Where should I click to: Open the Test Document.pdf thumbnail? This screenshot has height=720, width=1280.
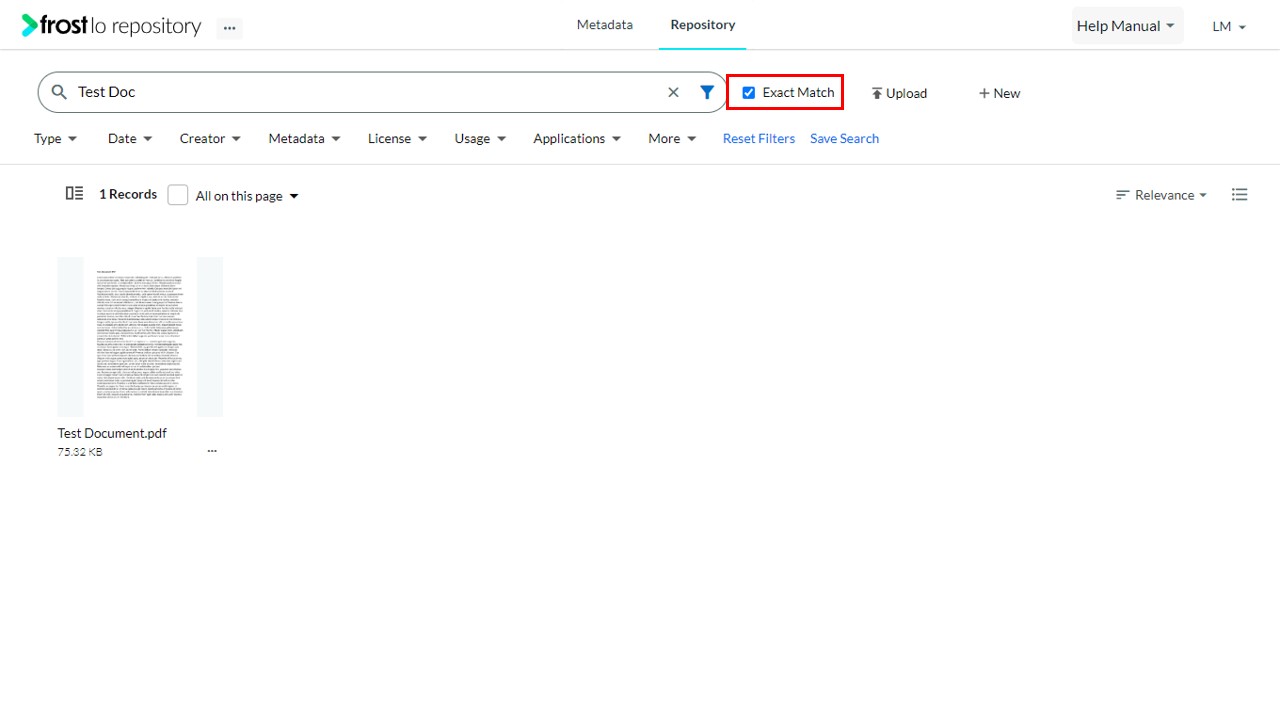click(140, 336)
